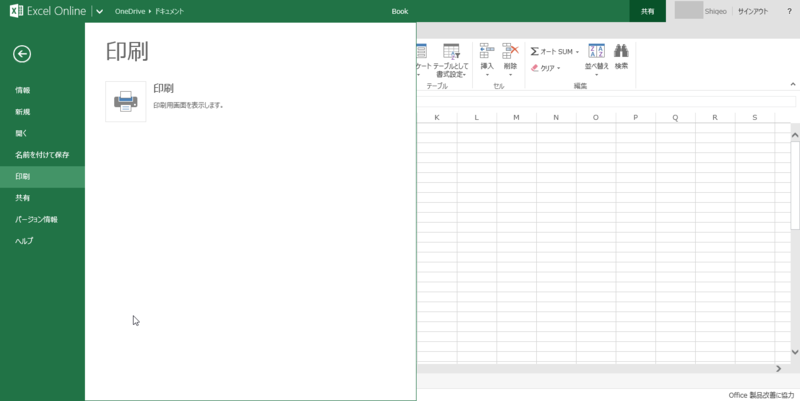The width and height of the screenshot is (800, 401).
Task: Click the クリア eraser icon
Action: click(x=535, y=68)
